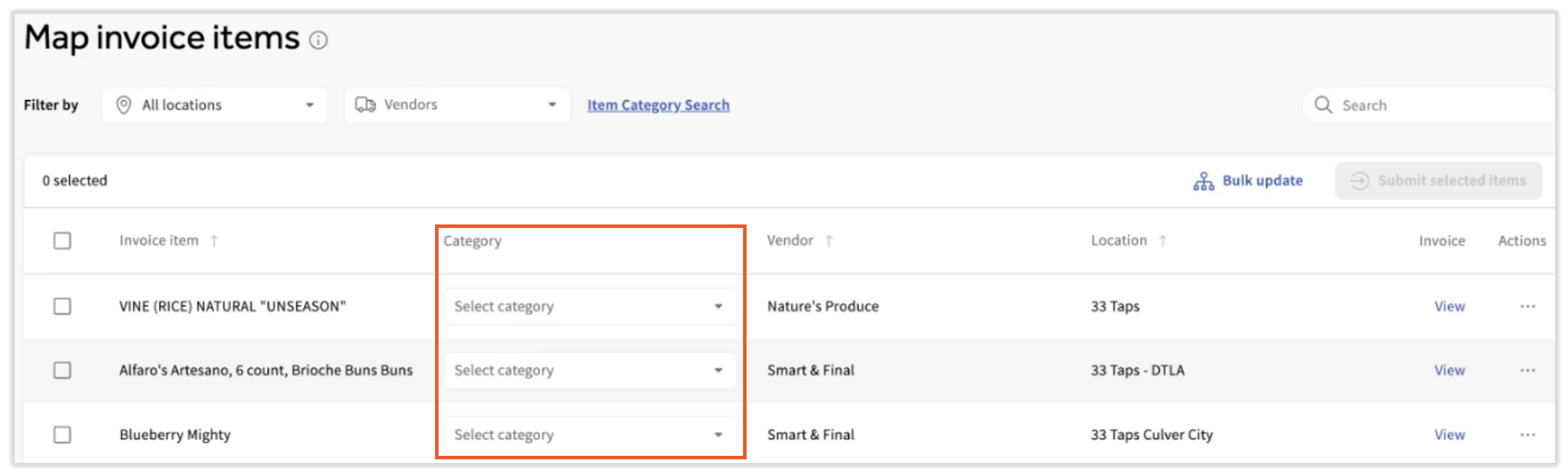The height and width of the screenshot is (475, 1568).
Task: Open actions menu for VINE (RICE) NATURAL row
Action: tap(1527, 306)
